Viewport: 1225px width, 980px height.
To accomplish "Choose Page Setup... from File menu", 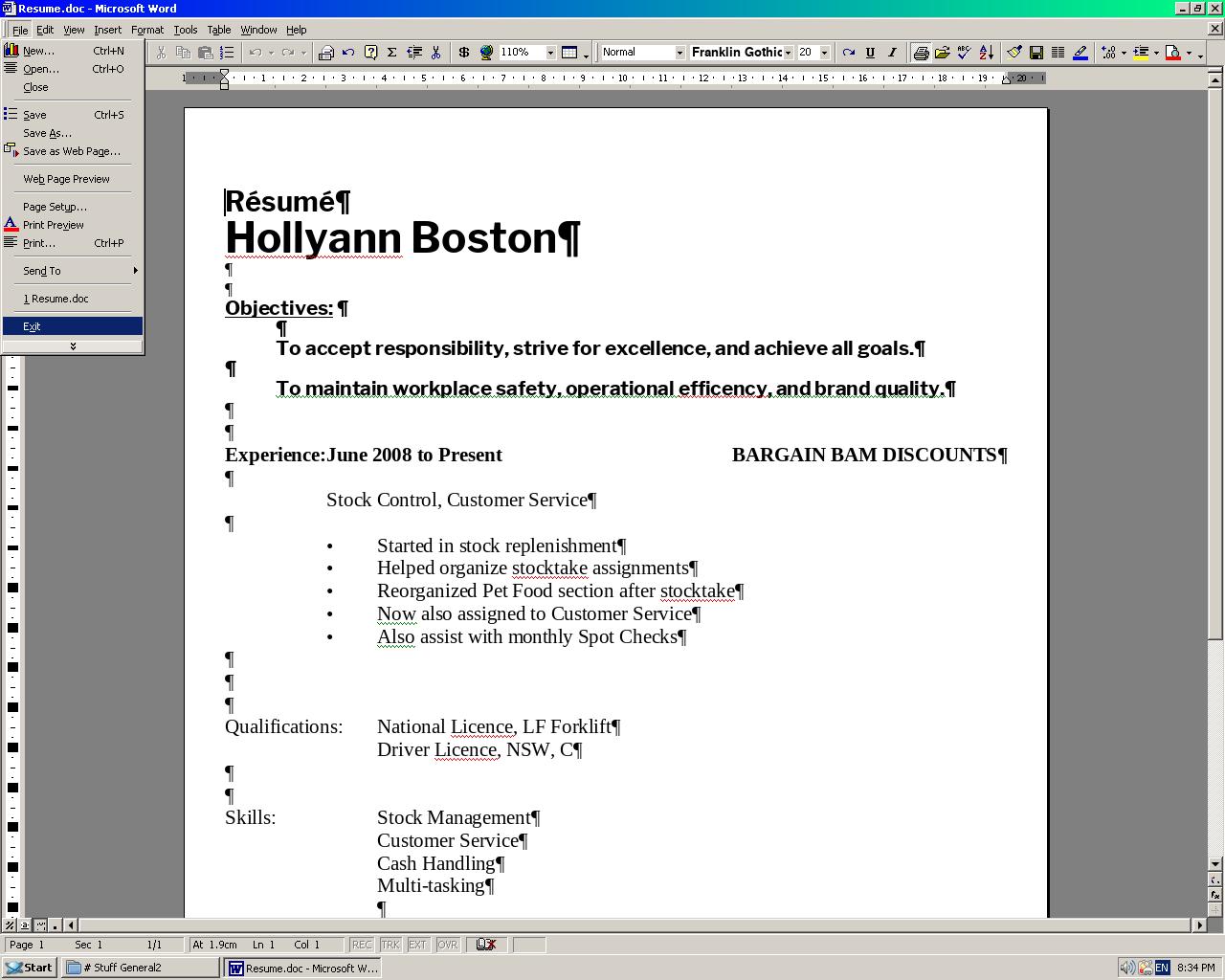I will [x=73, y=207].
